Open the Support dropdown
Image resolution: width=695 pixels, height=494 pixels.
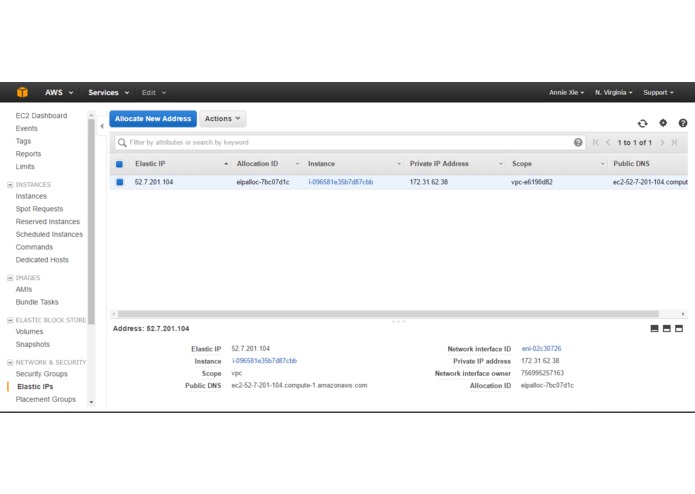coord(658,92)
